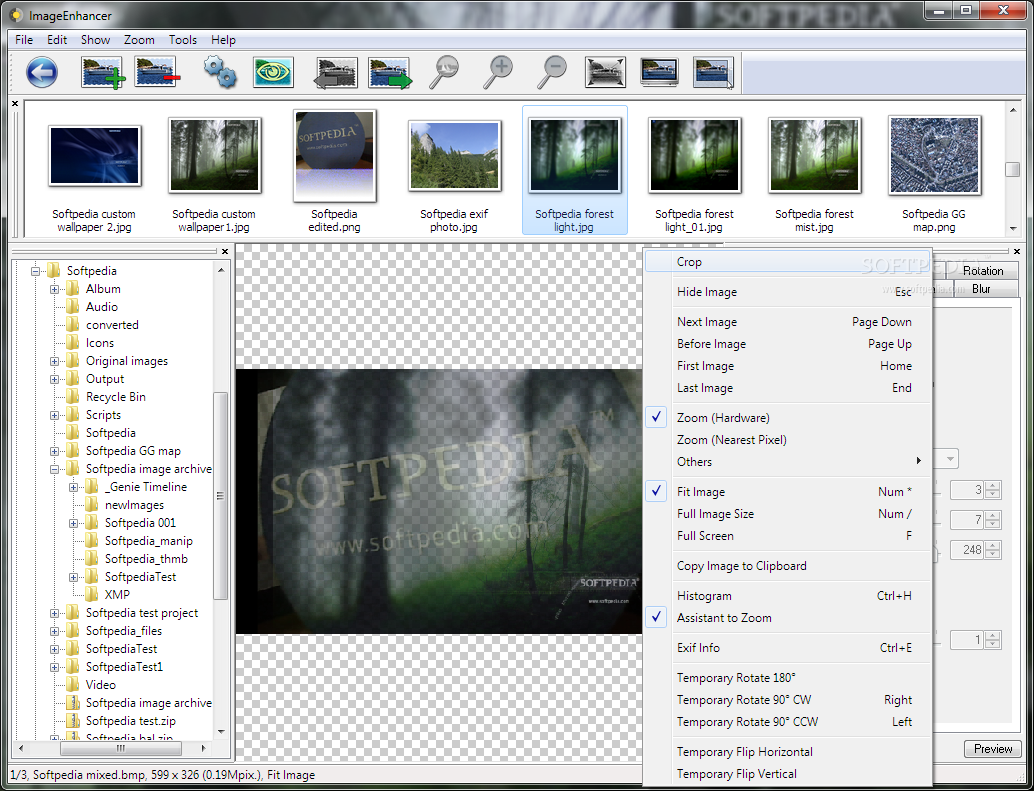
Task: Select Copy Image to Clipboard
Action: [x=787, y=566]
